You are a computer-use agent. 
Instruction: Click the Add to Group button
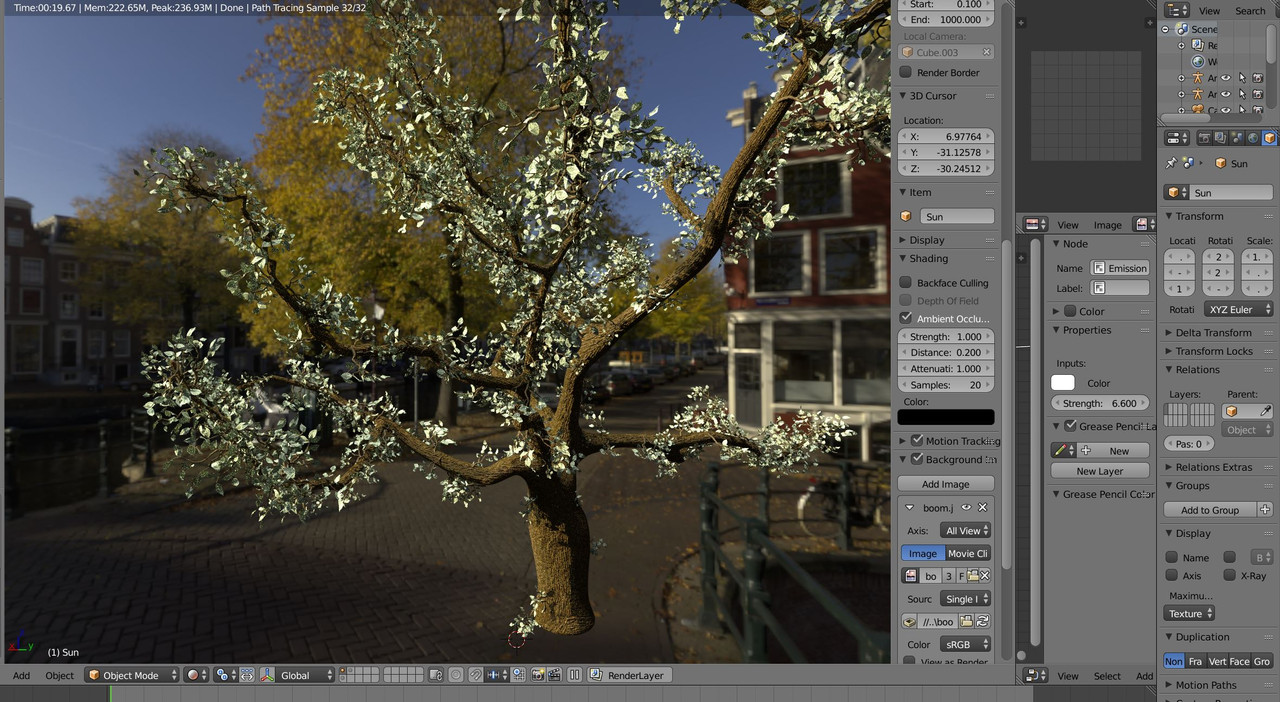click(x=1210, y=510)
